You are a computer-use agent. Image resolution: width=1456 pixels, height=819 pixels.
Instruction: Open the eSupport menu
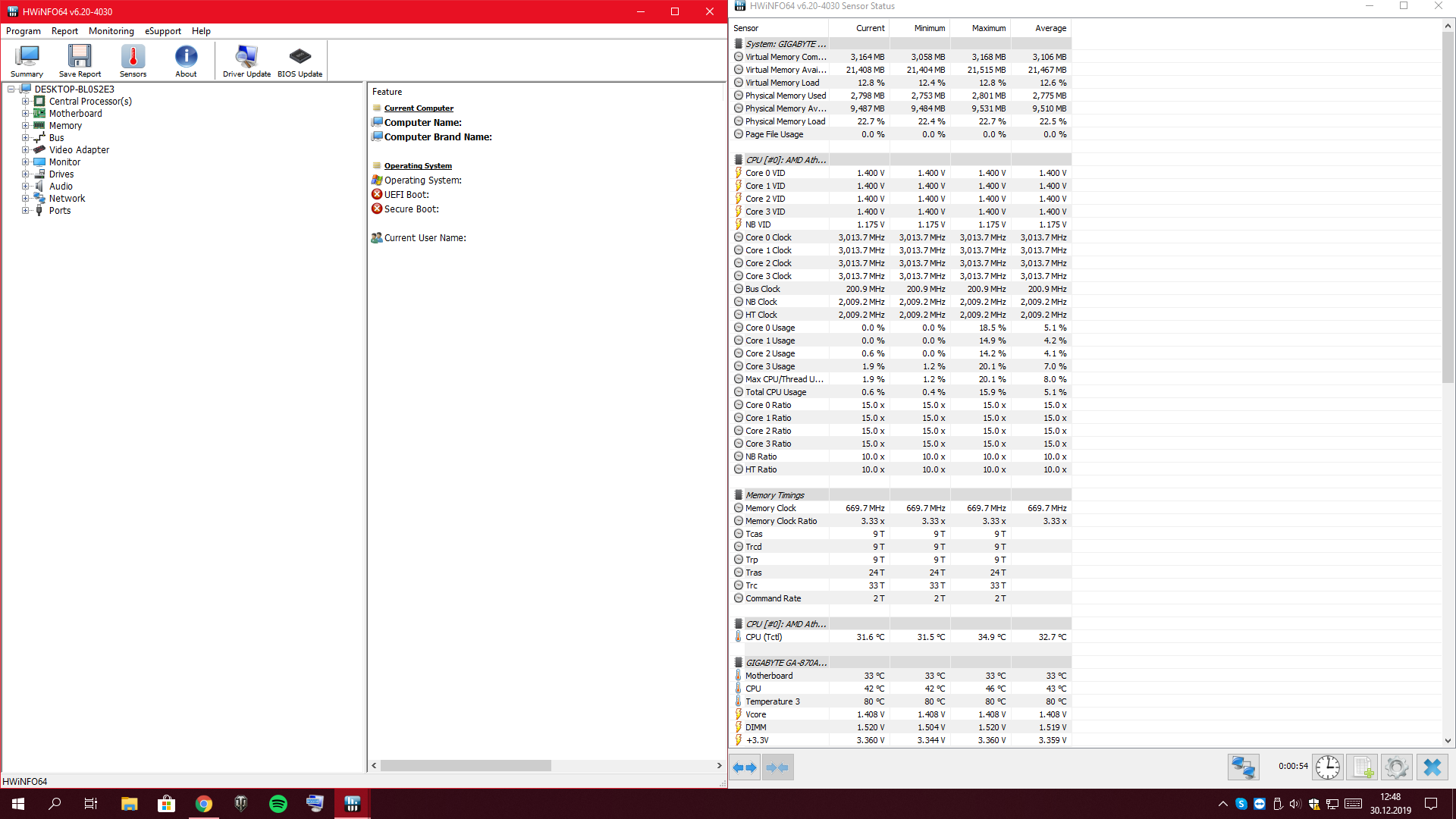click(162, 31)
